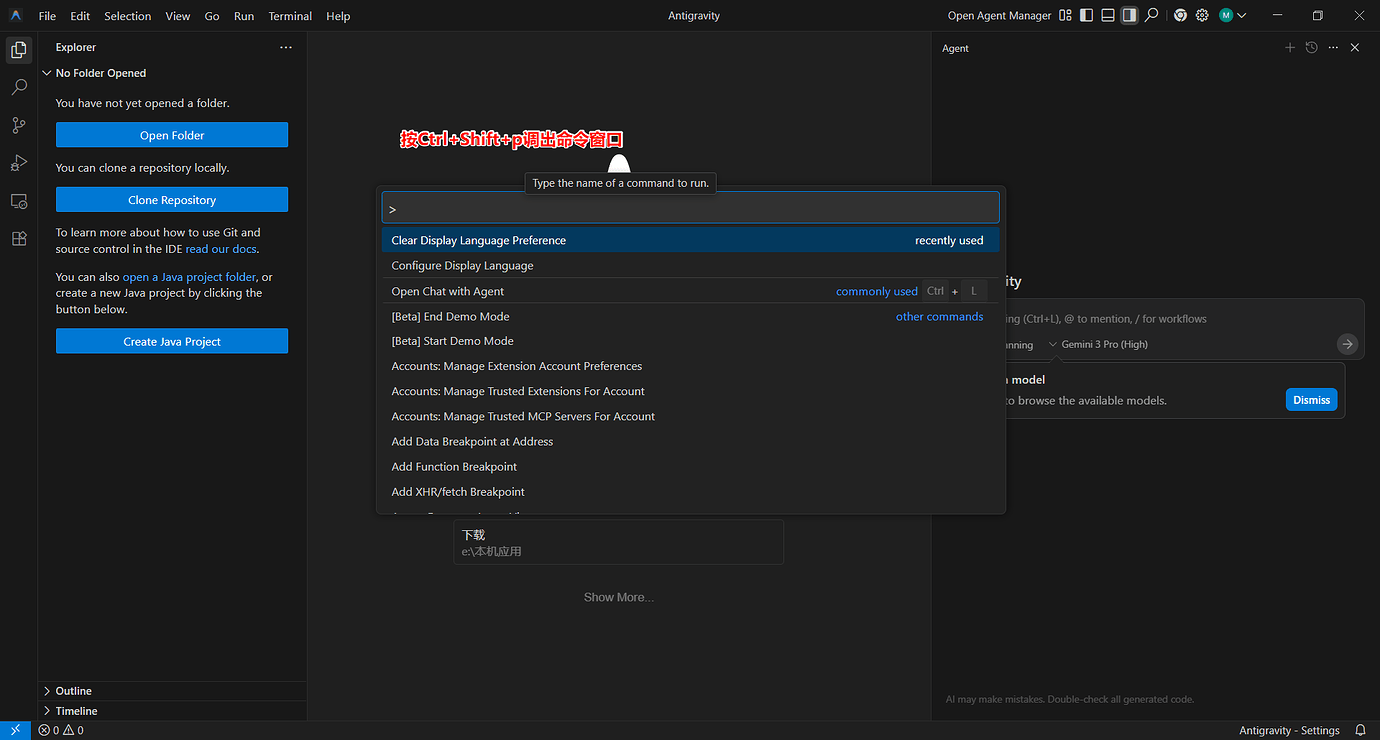The width and height of the screenshot is (1380, 740).
Task: Open errors and warnings status item
Action: click(x=61, y=730)
